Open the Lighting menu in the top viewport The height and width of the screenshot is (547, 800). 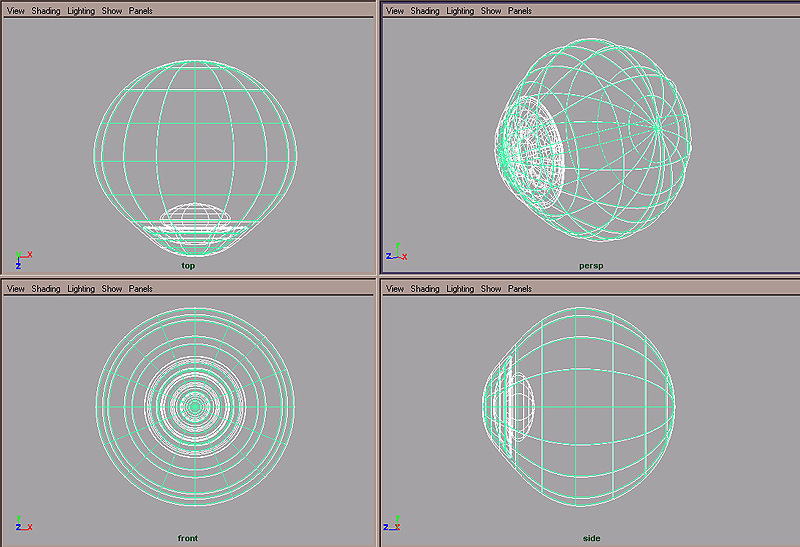pos(81,11)
